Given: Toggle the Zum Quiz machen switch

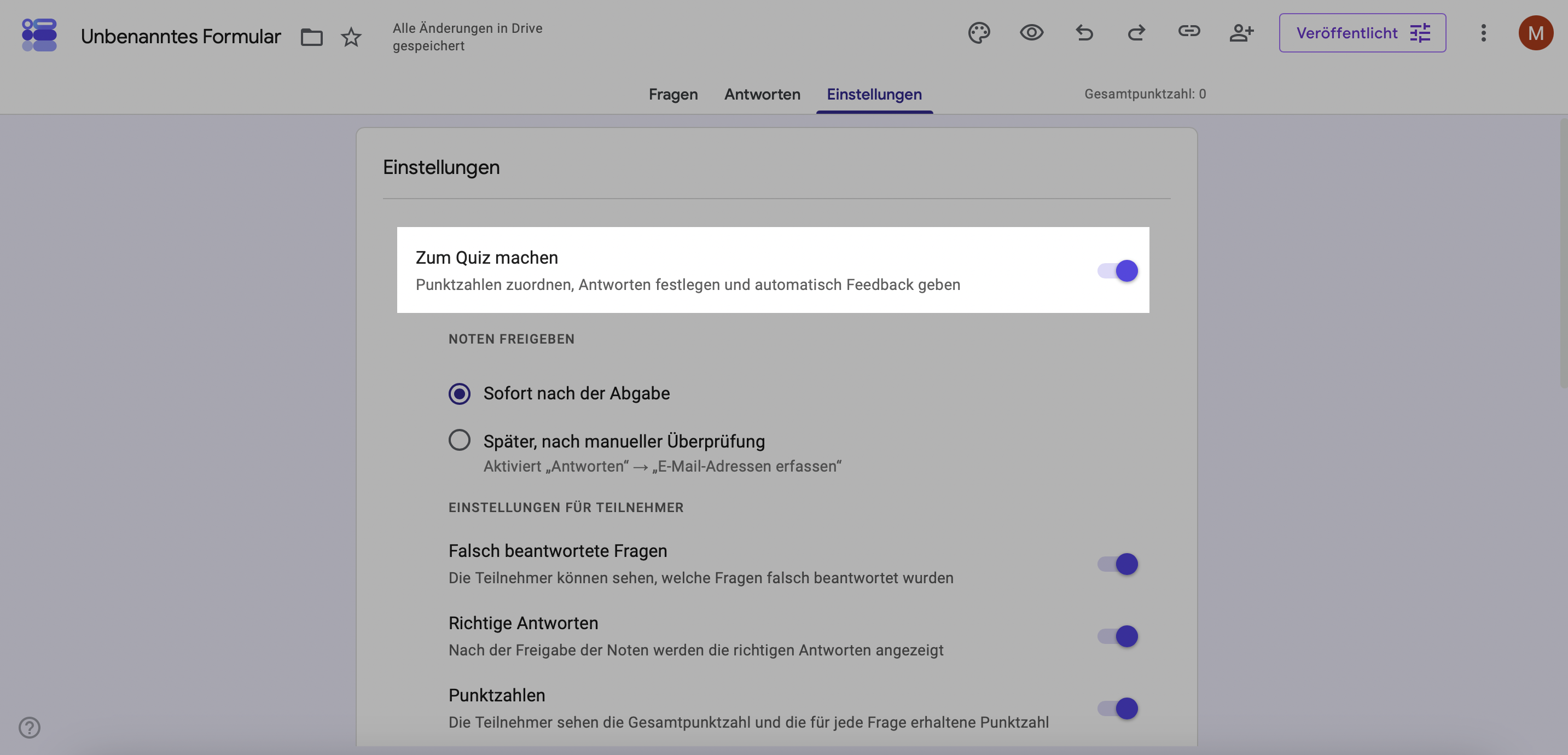Looking at the screenshot, I should [x=1118, y=271].
